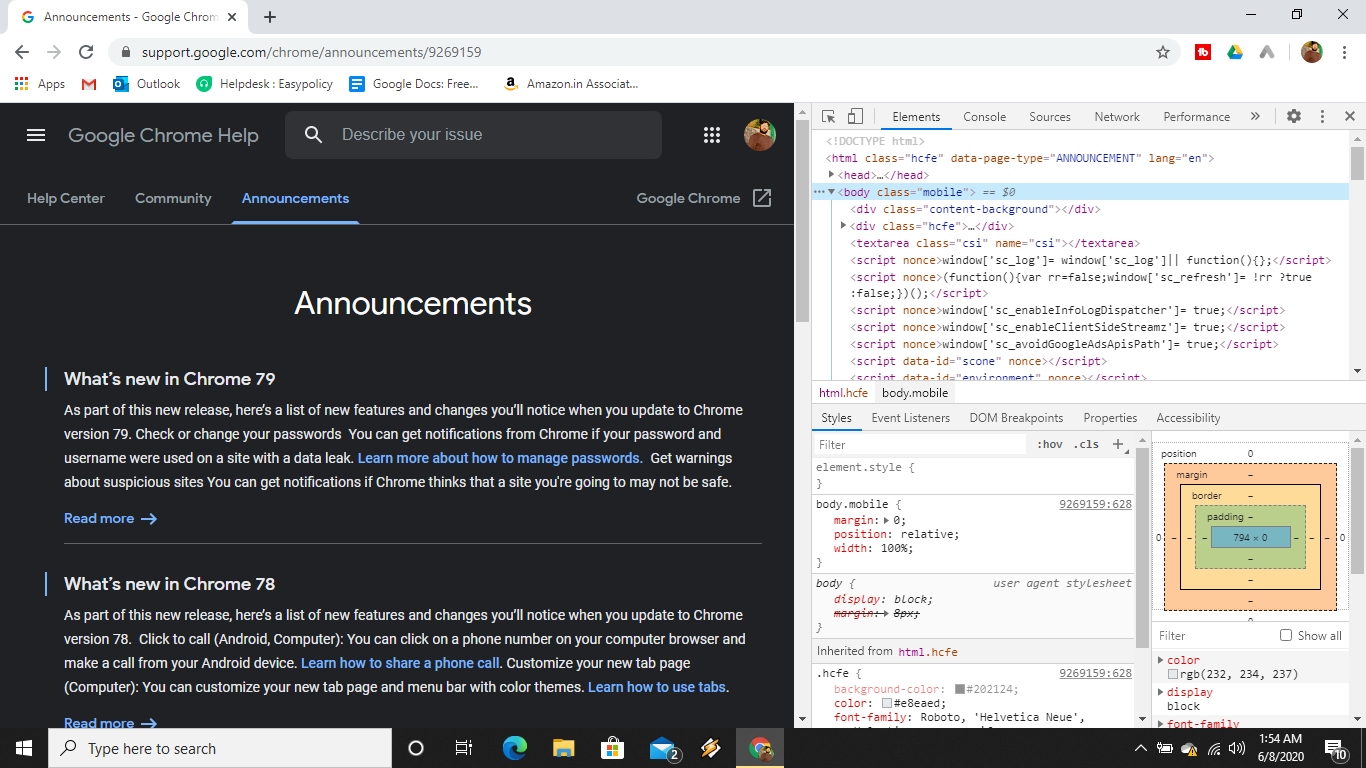Open the DOM Breakpoints pane tab

point(1016,418)
